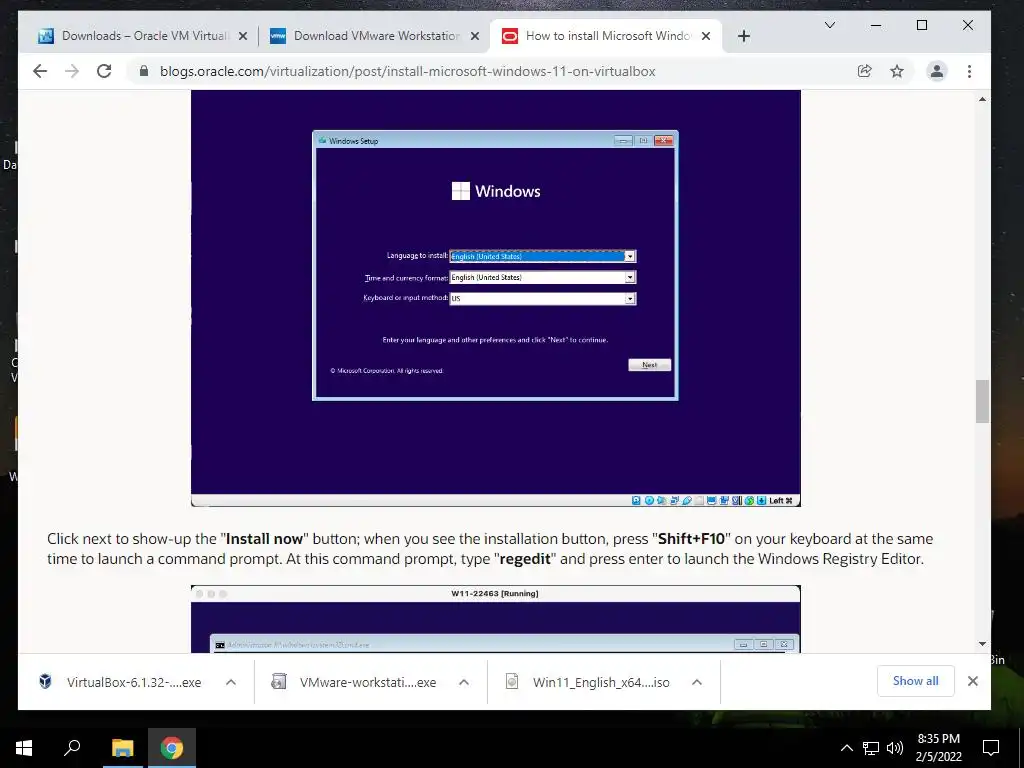Show hidden system tray icons
This screenshot has height=768, width=1024.
846,748
